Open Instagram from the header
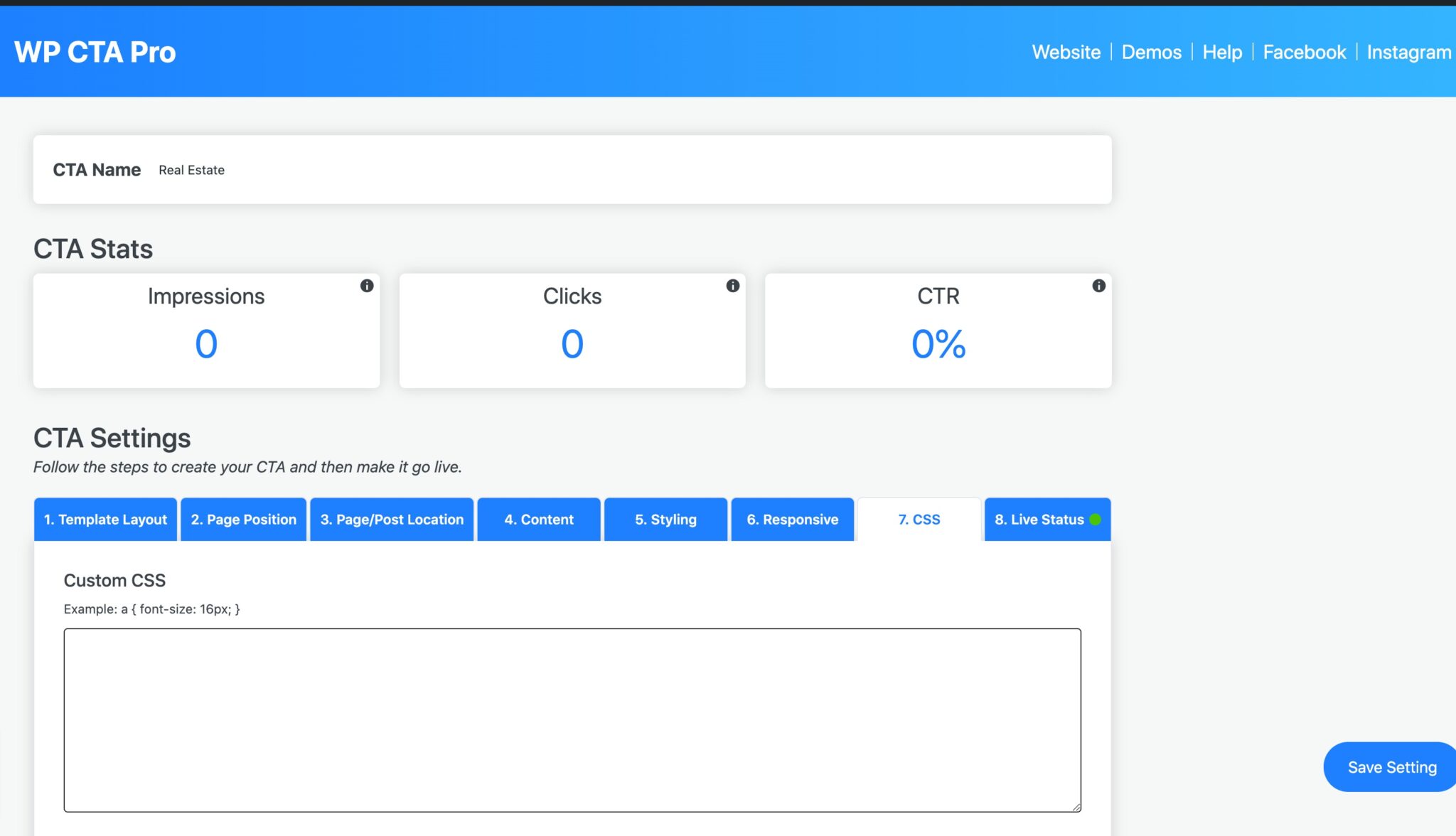1456x836 pixels. (1408, 52)
